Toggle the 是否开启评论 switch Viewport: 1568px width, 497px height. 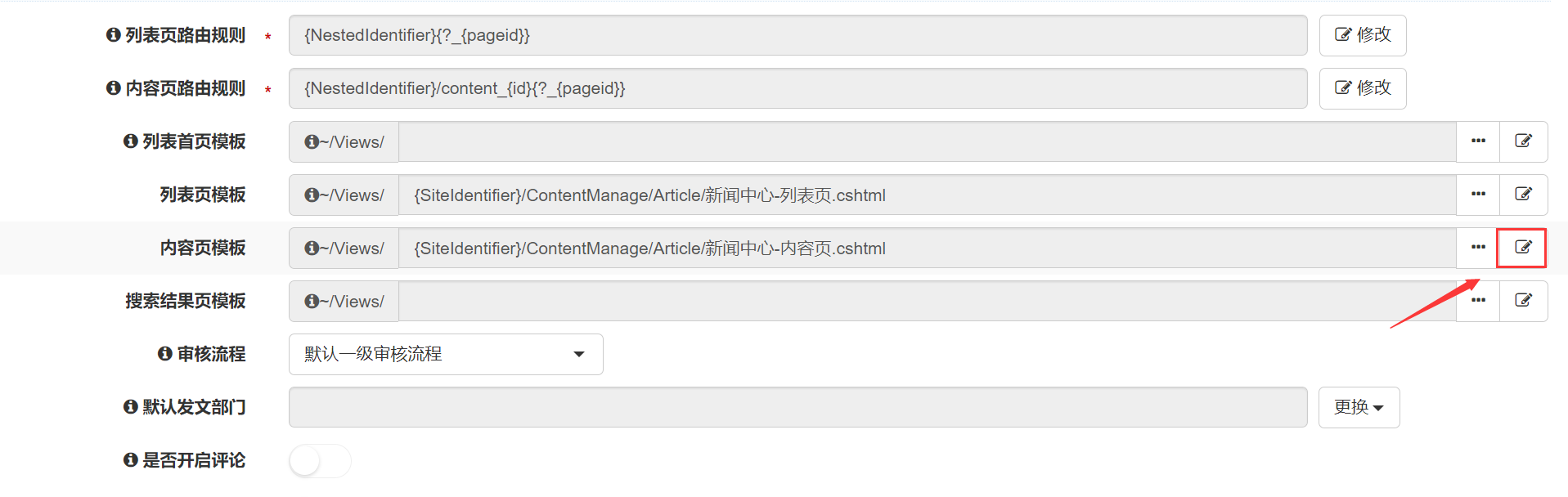tap(319, 461)
